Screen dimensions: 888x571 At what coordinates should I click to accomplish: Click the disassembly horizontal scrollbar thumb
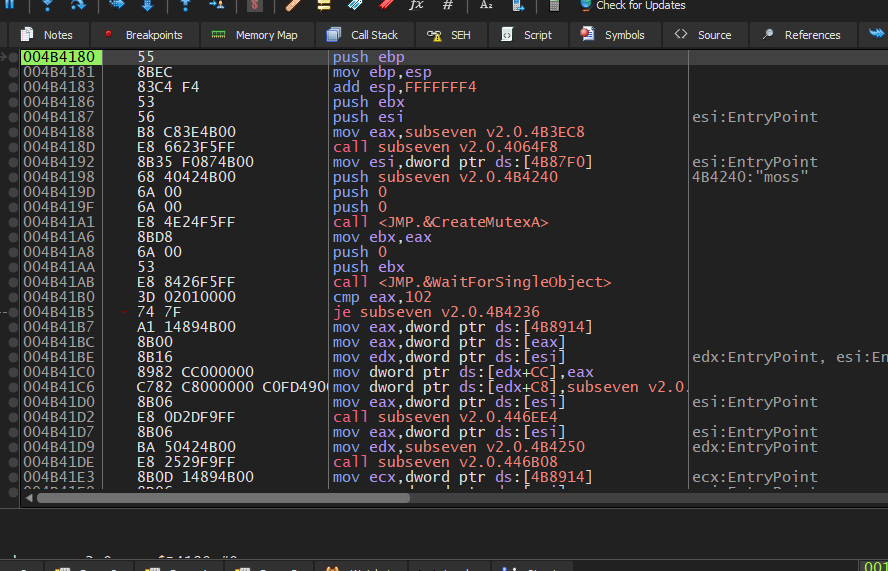(x=220, y=497)
